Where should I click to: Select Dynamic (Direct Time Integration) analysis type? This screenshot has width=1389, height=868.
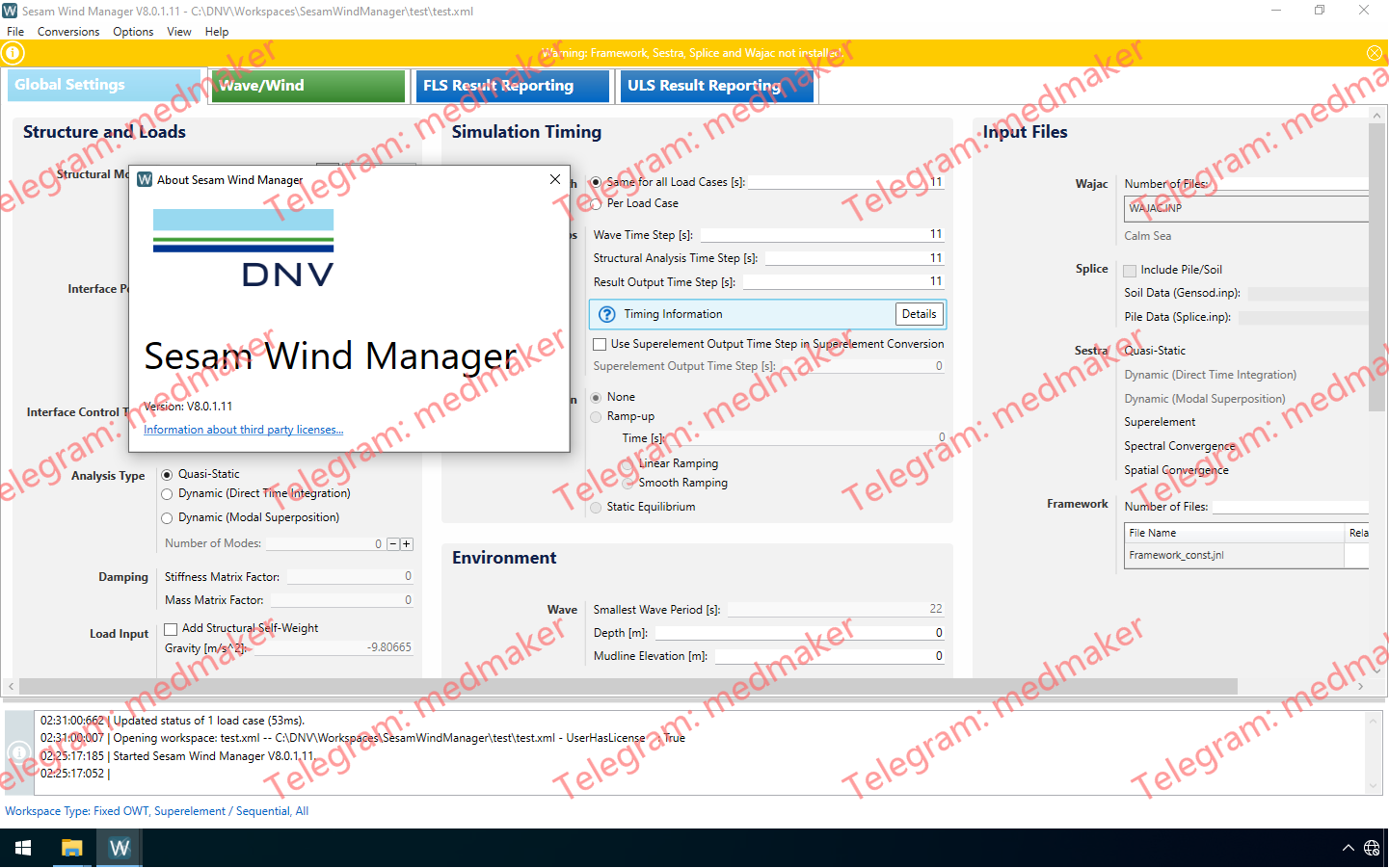167,494
